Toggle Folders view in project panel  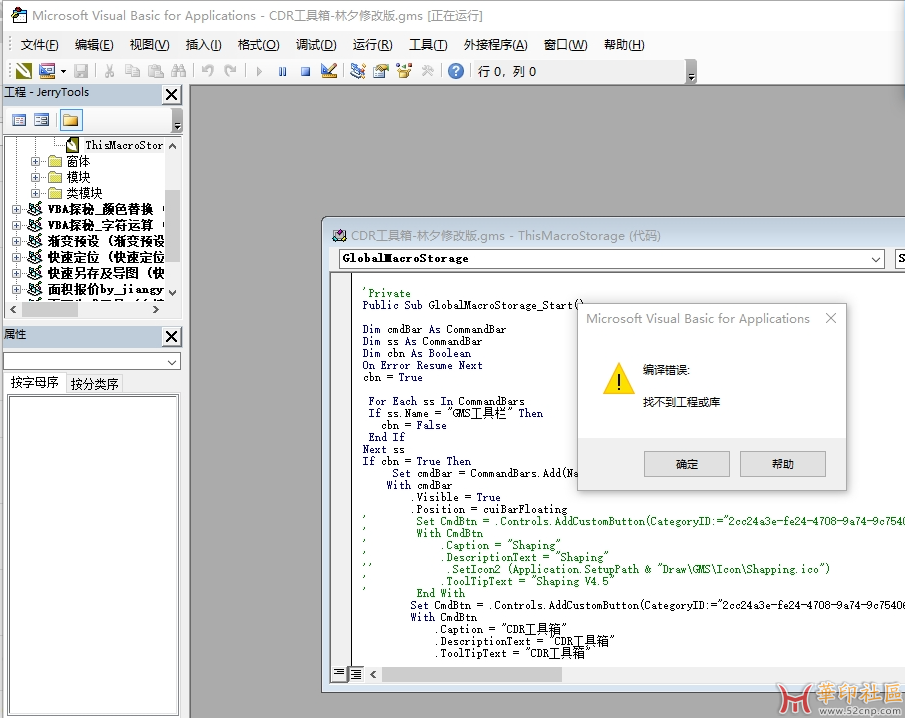point(70,120)
